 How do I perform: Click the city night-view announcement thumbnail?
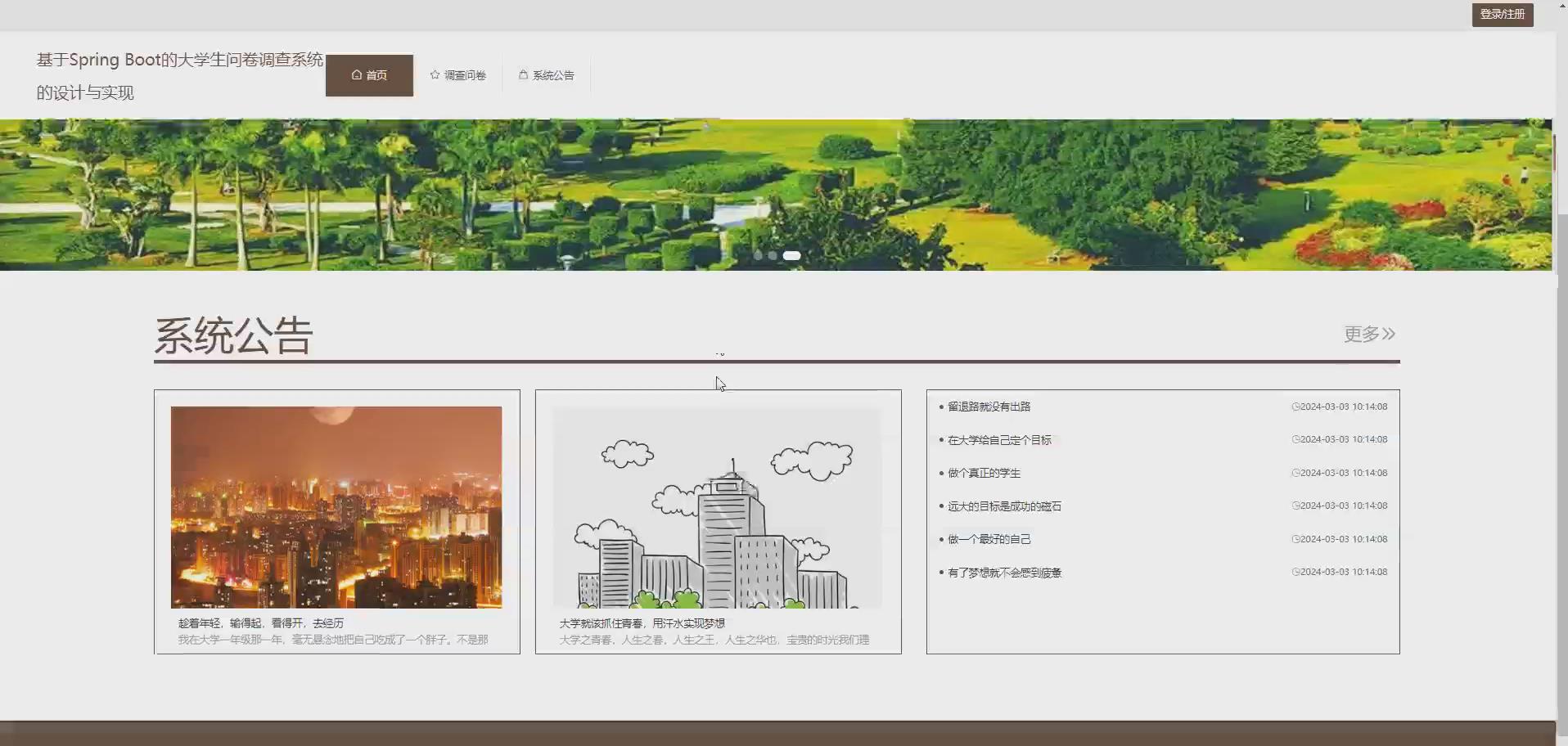(x=336, y=506)
